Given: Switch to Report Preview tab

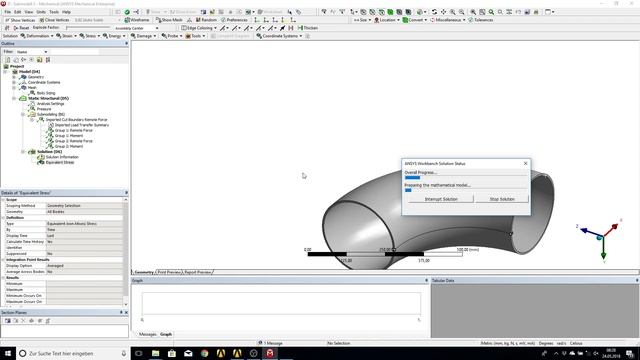Looking at the screenshot, I should click(x=198, y=272).
